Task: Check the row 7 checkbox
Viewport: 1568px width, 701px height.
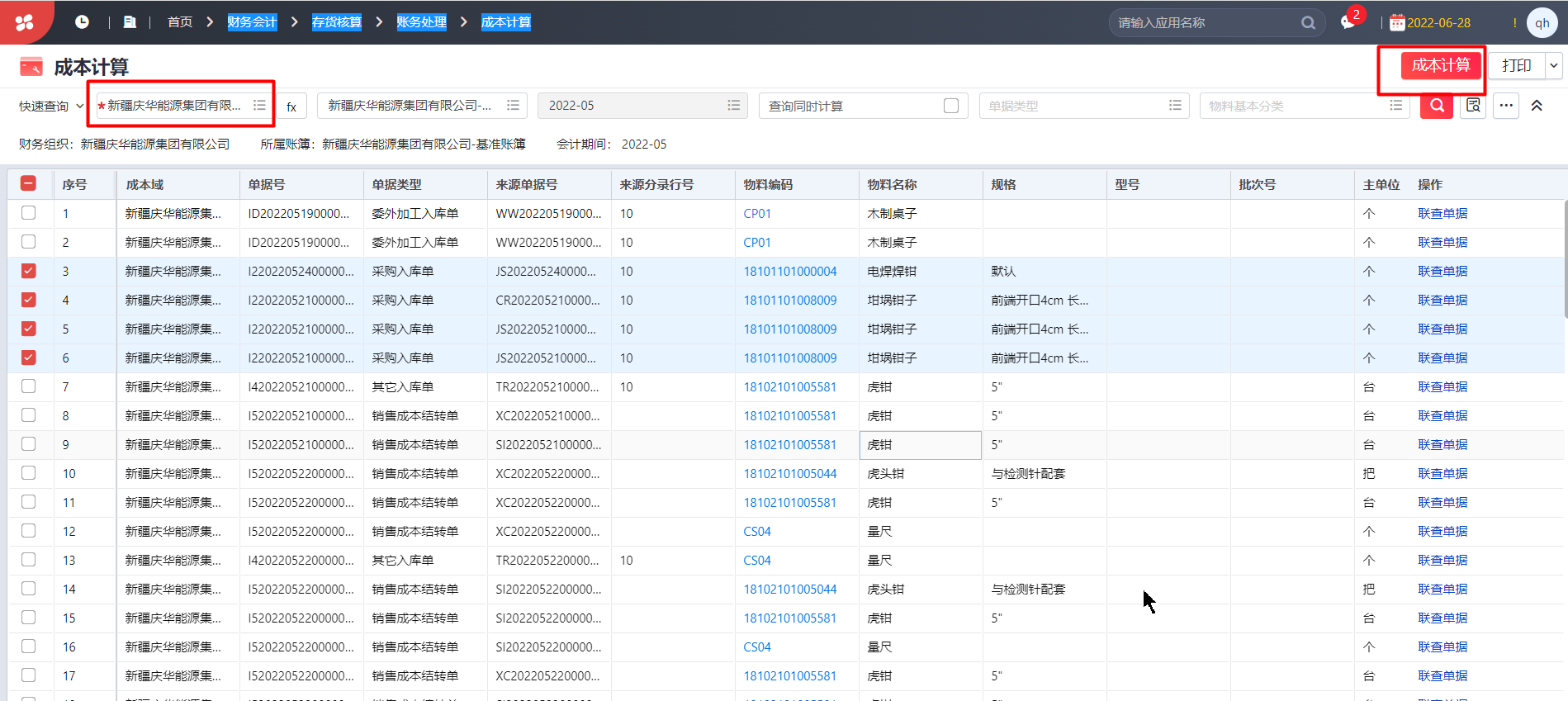Action: click(28, 386)
